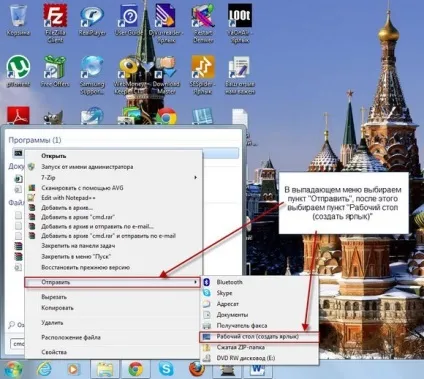This screenshot has width=424, height=379.
Task: Open Windows Explorer from the taskbar
Action: (105, 369)
